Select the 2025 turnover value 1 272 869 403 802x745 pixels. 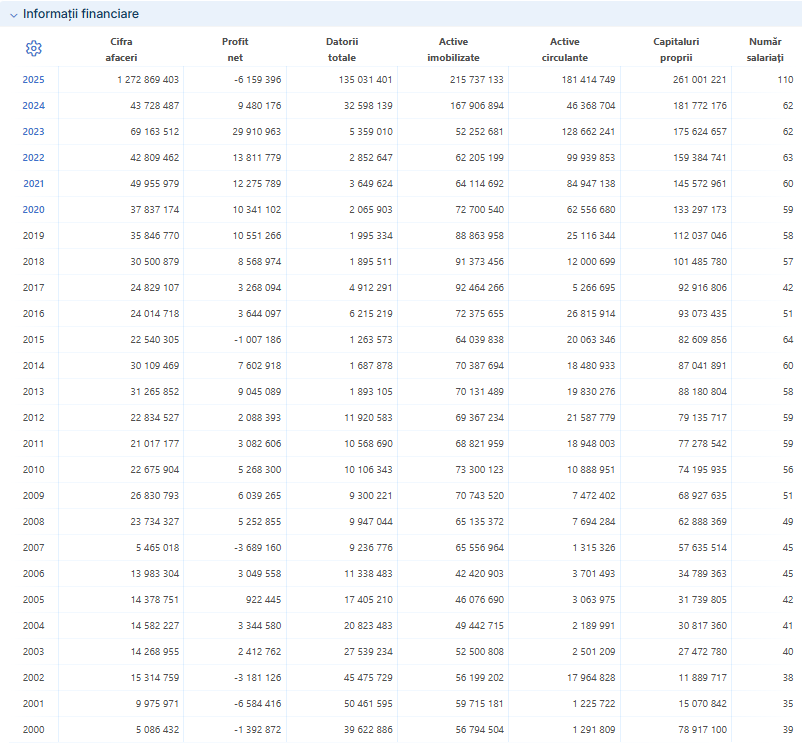[x=148, y=80]
